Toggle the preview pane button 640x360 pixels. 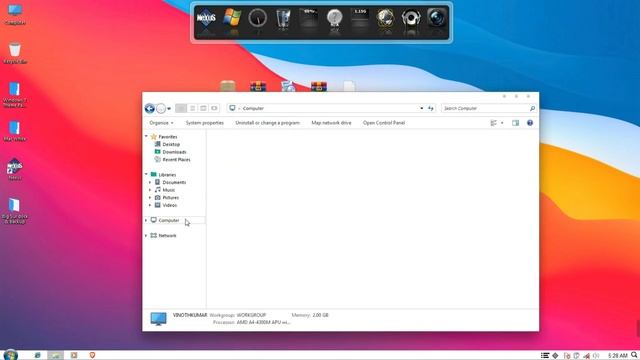tap(516, 123)
